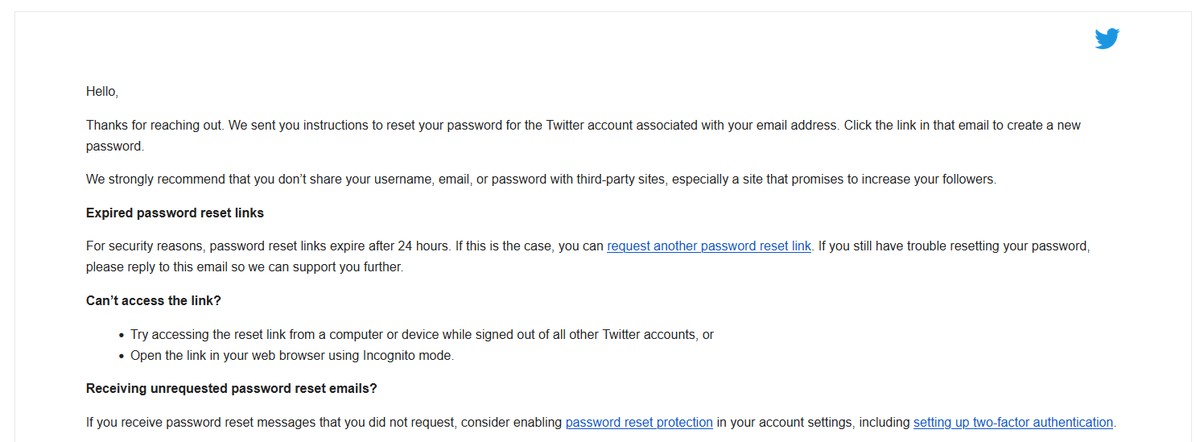Click the bullet about signing out of accounts
The height and width of the screenshot is (442, 1200).
422,335
